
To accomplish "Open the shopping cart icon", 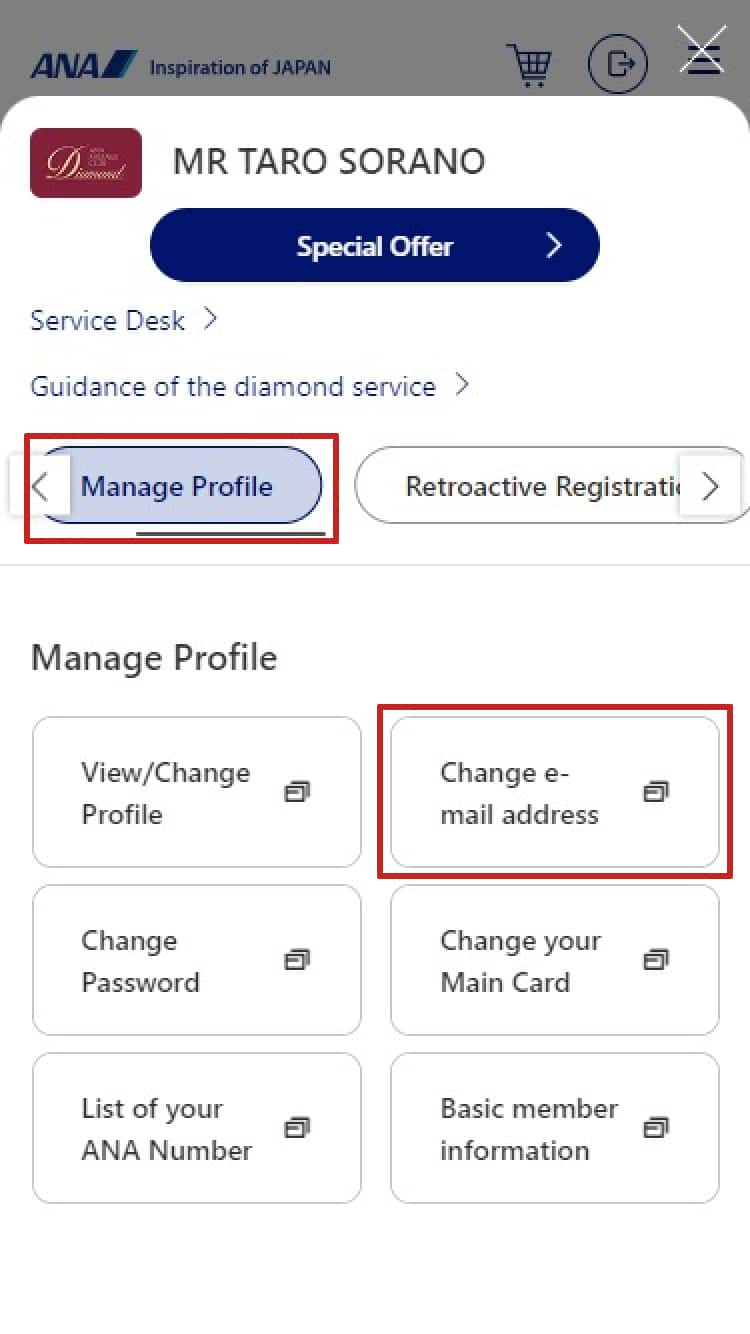I will point(528,65).
